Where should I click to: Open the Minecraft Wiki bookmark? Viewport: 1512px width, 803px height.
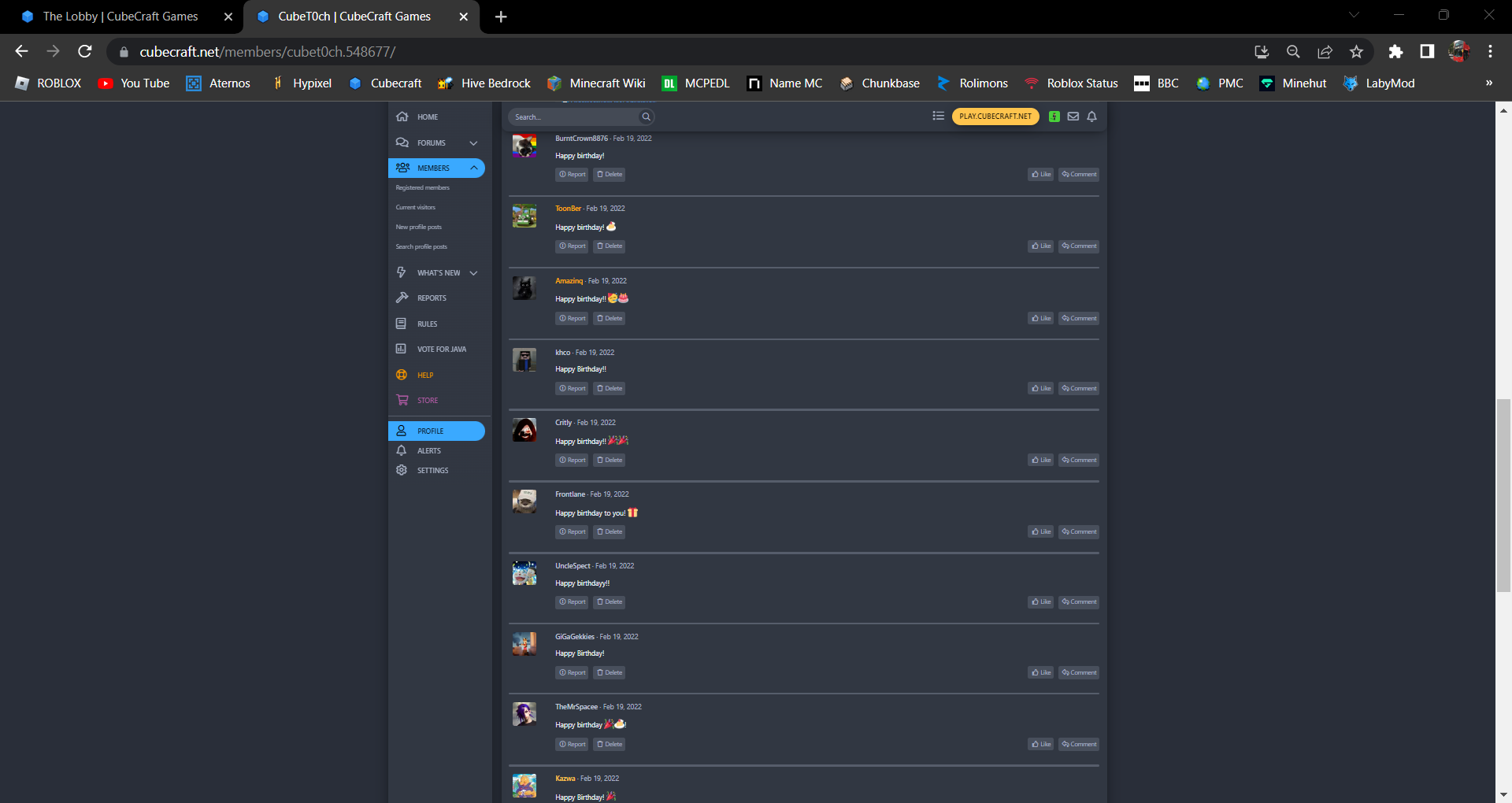pos(596,83)
